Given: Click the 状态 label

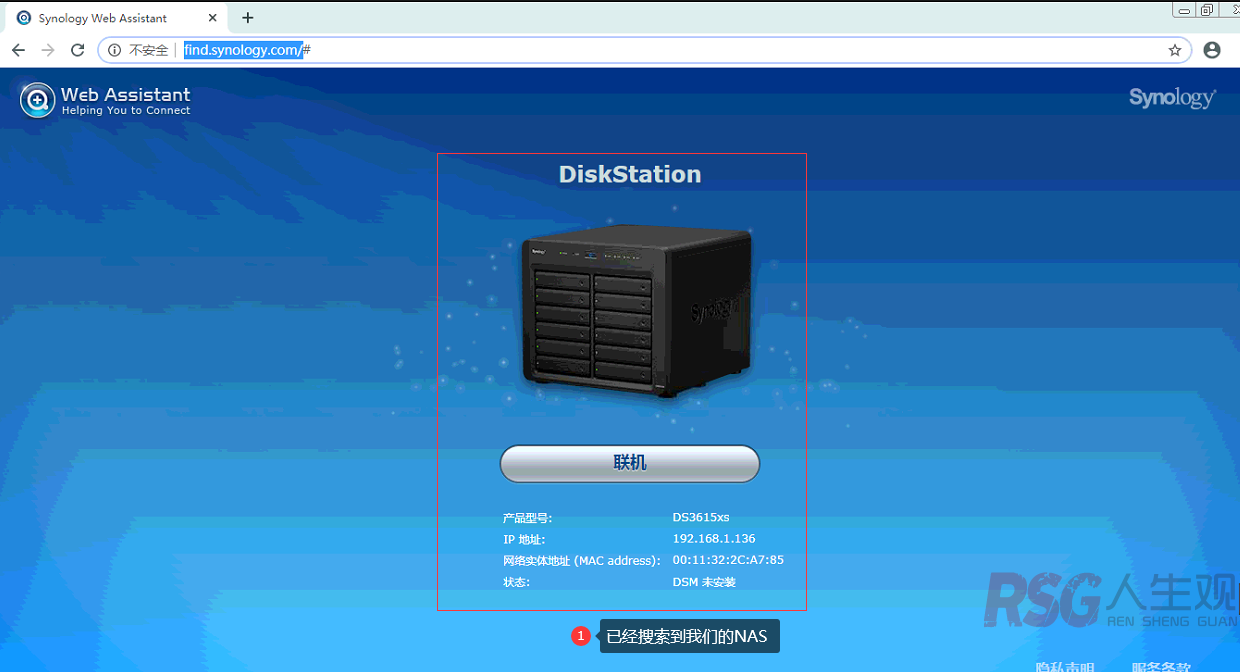Looking at the screenshot, I should pyautogui.click(x=517, y=582).
